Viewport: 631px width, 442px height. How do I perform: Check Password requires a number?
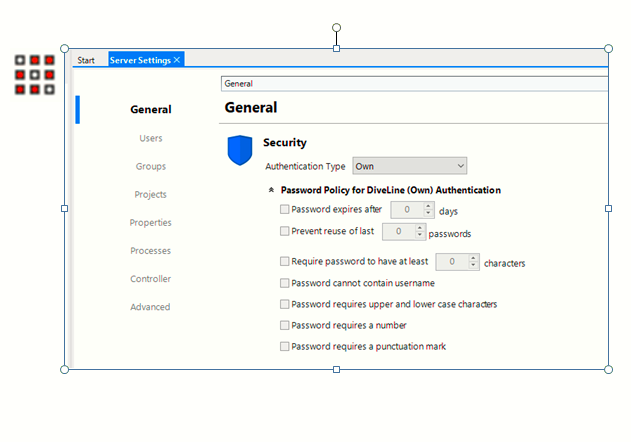click(285, 325)
